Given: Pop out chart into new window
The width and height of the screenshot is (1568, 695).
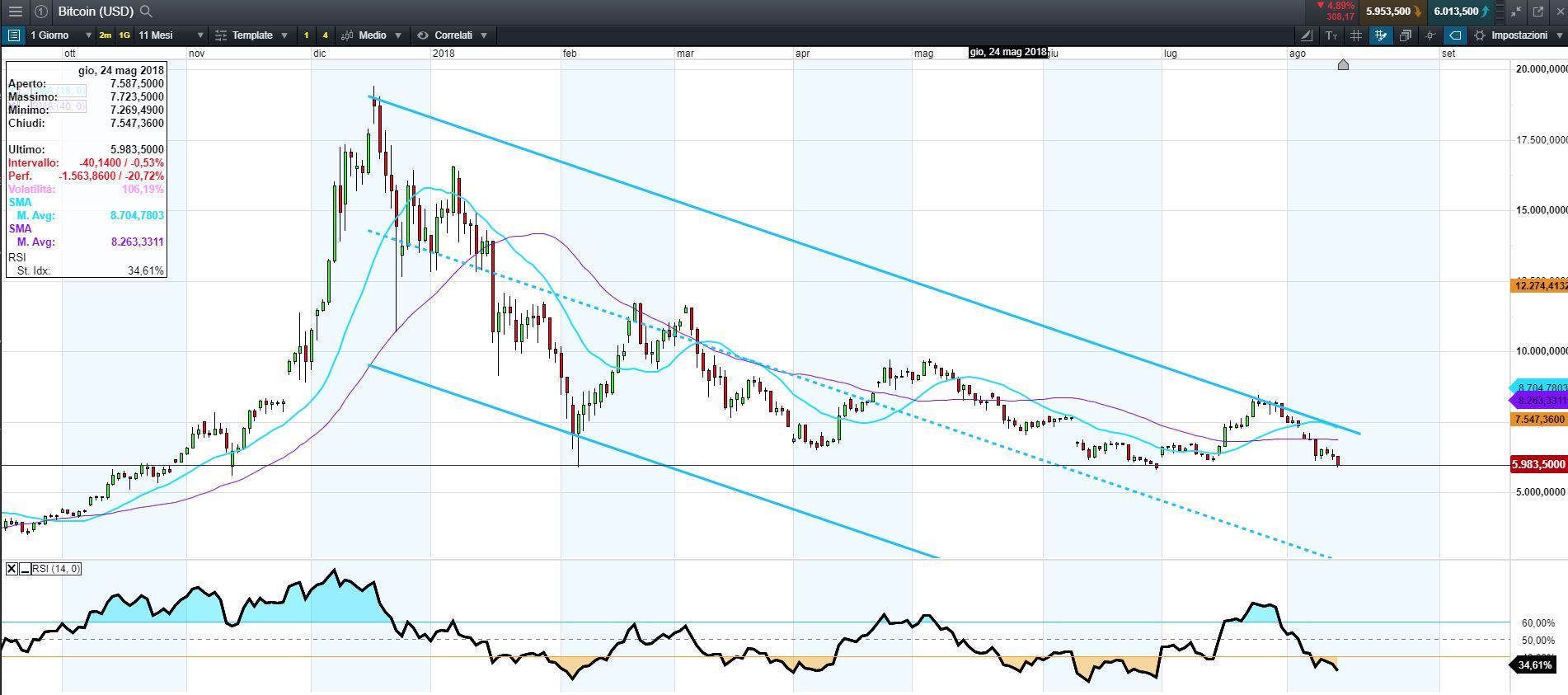Looking at the screenshot, I should pyautogui.click(x=1537, y=12).
